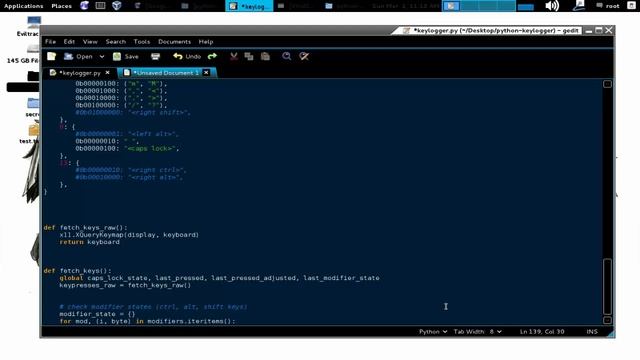Open the root user menu
Viewport: 640px width, 360px height.
click(607, 6)
